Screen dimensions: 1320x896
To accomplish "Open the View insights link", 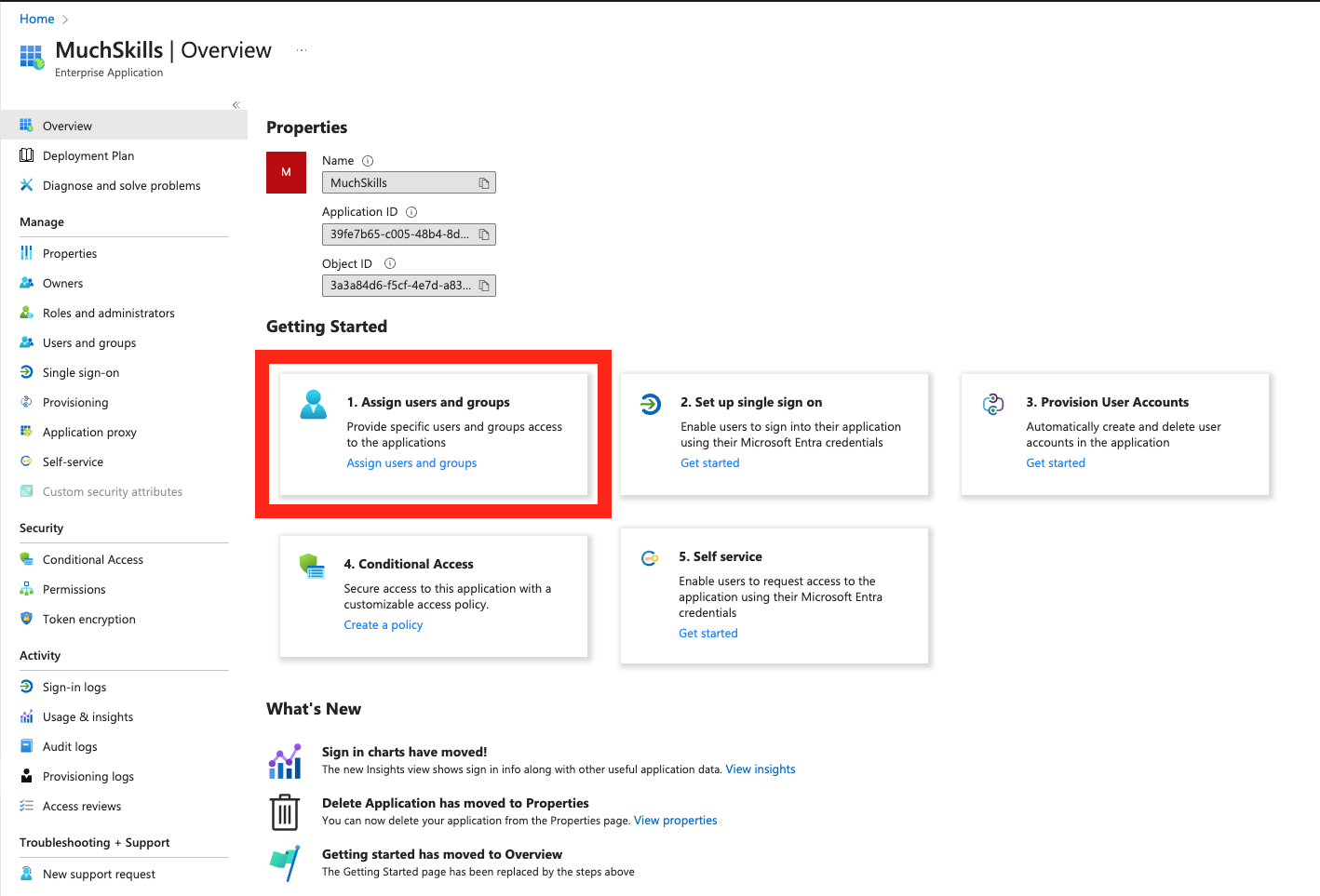I will click(761, 769).
